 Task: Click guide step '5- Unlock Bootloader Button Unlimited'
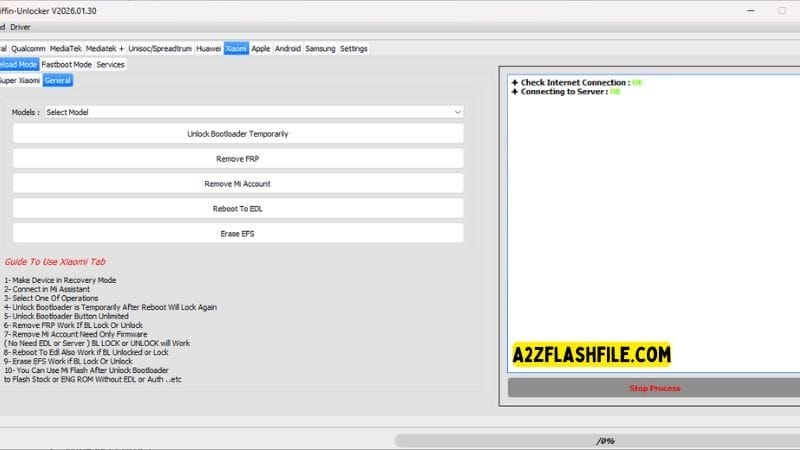tap(66, 316)
